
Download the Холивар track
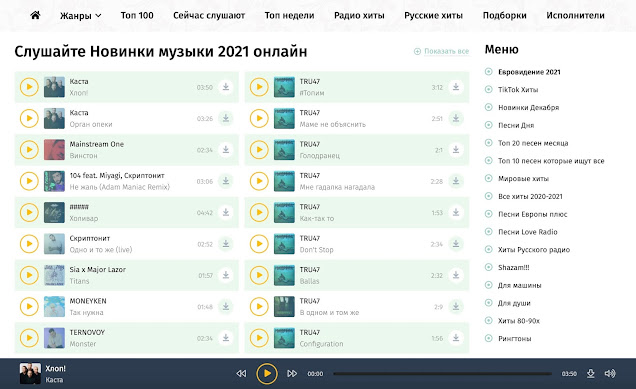pos(226,212)
